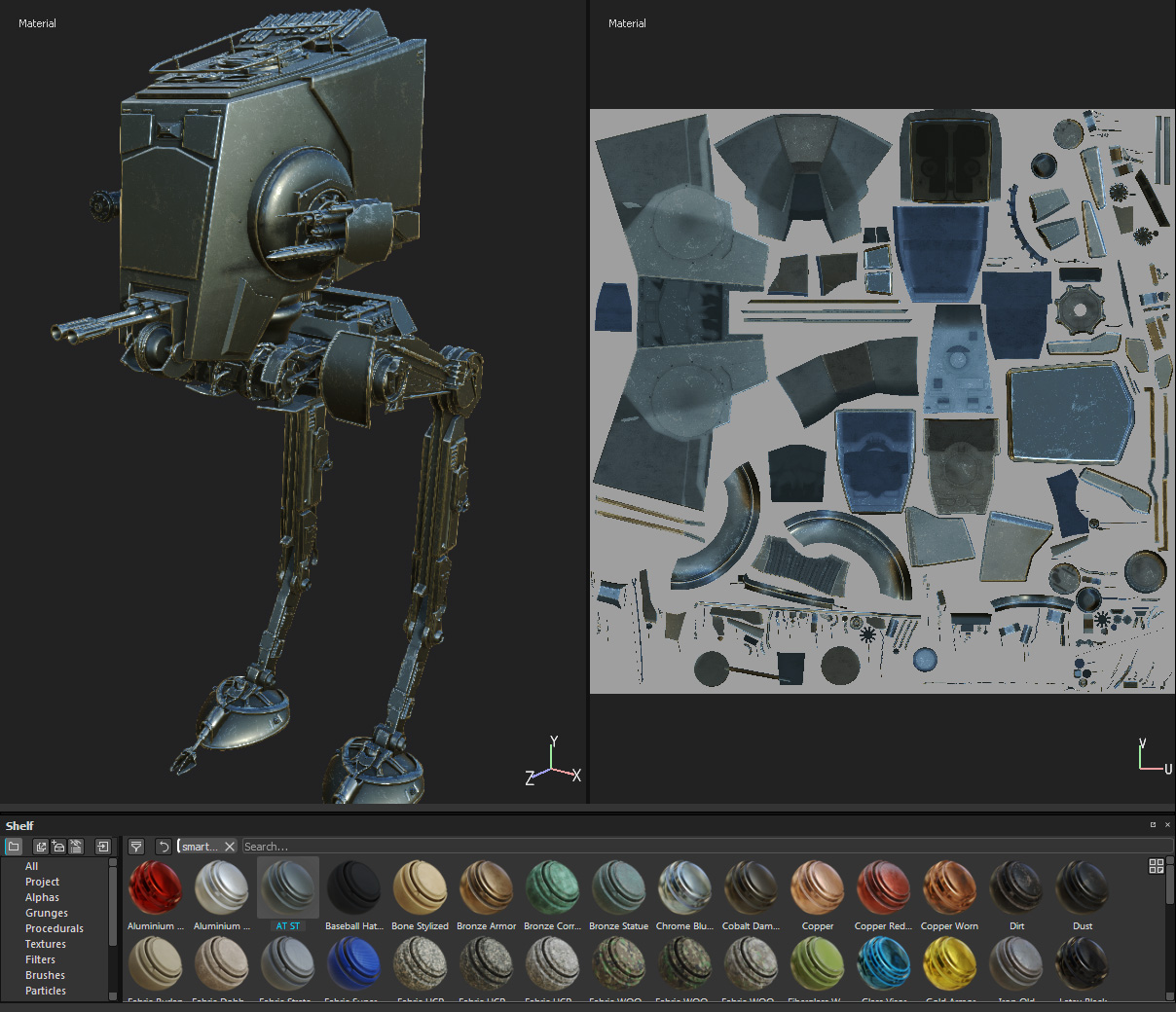Click the AT-ST model head in 3D viewport
Image resolution: width=1176 pixels, height=1012 pixels.
263,185
